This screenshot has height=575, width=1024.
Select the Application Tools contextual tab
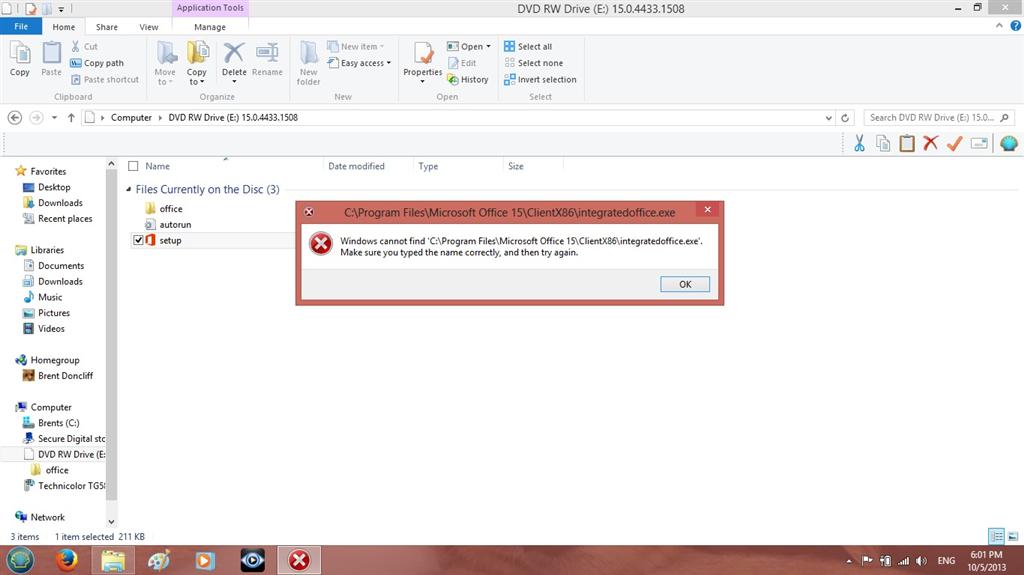[x=210, y=8]
